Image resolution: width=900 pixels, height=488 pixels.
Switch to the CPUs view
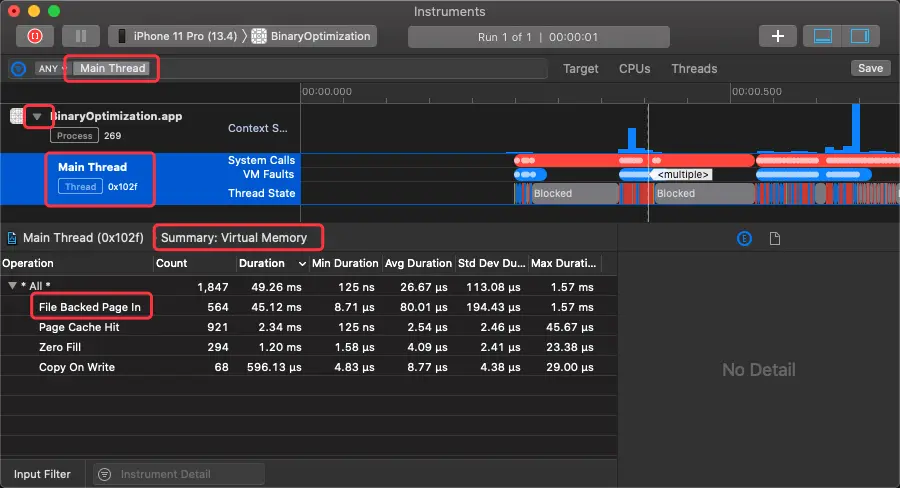tap(634, 69)
